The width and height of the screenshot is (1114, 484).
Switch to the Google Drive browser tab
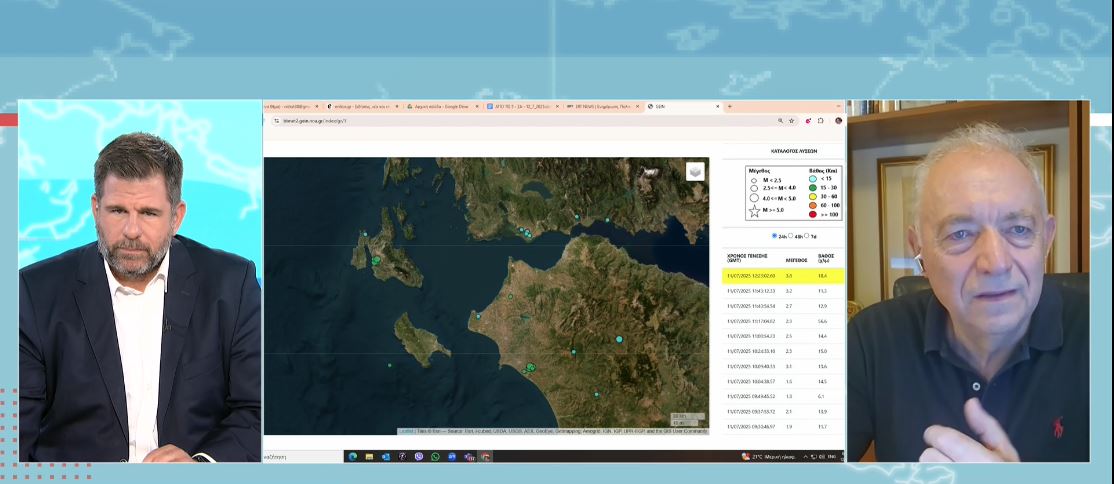coord(440,106)
